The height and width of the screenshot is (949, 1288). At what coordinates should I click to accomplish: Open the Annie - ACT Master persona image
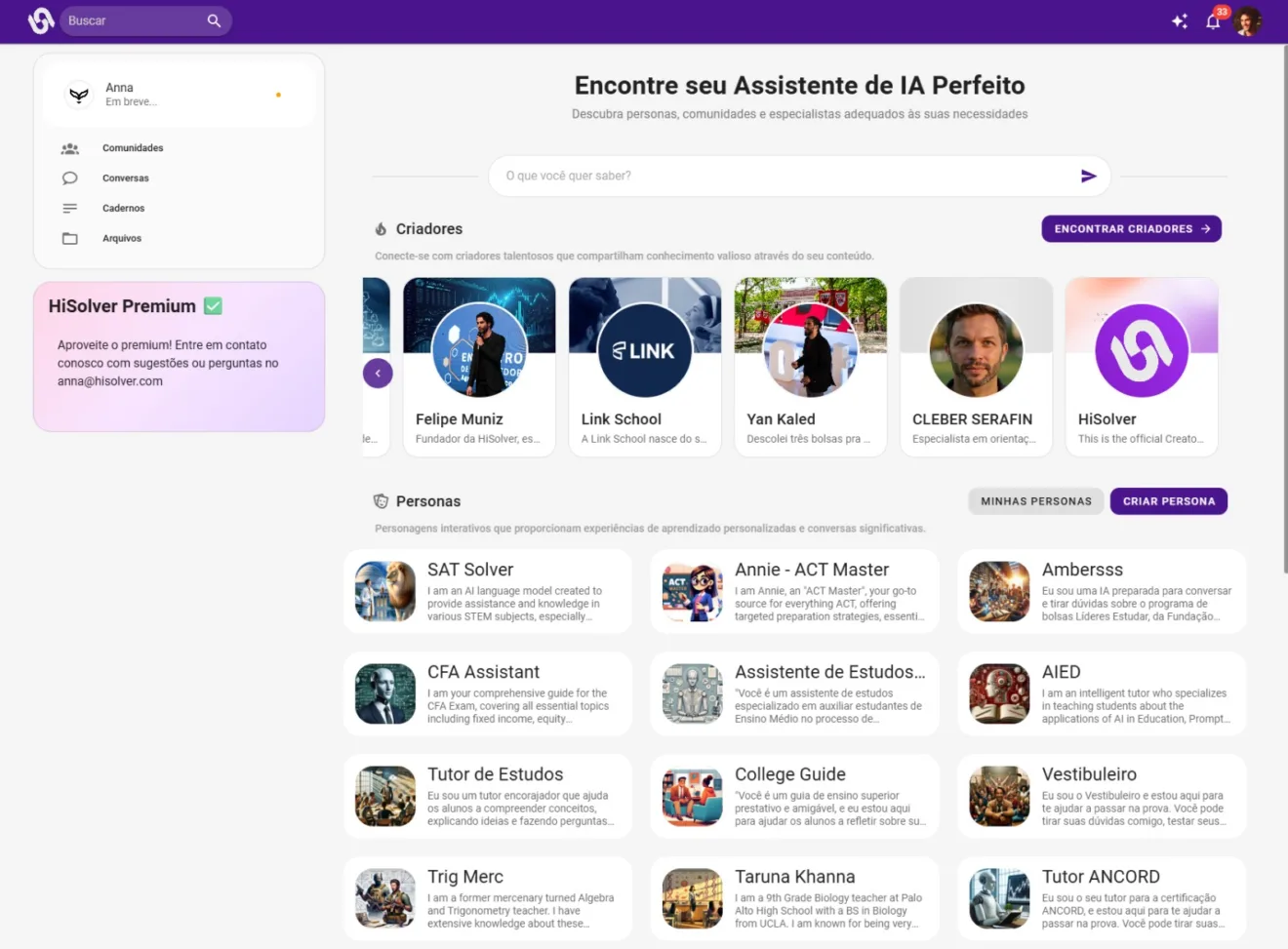tap(693, 592)
